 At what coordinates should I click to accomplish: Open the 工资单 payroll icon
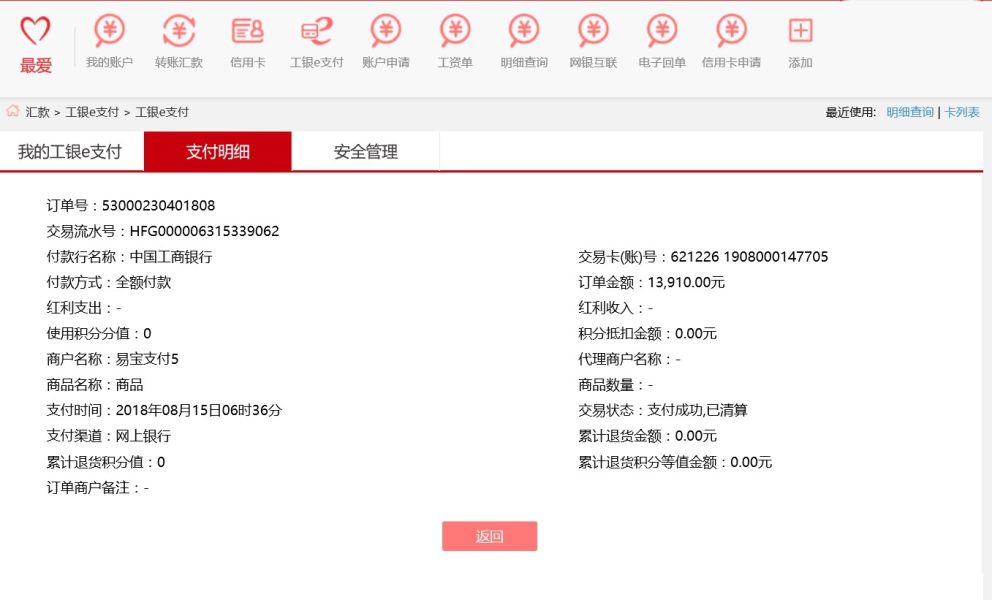(455, 32)
